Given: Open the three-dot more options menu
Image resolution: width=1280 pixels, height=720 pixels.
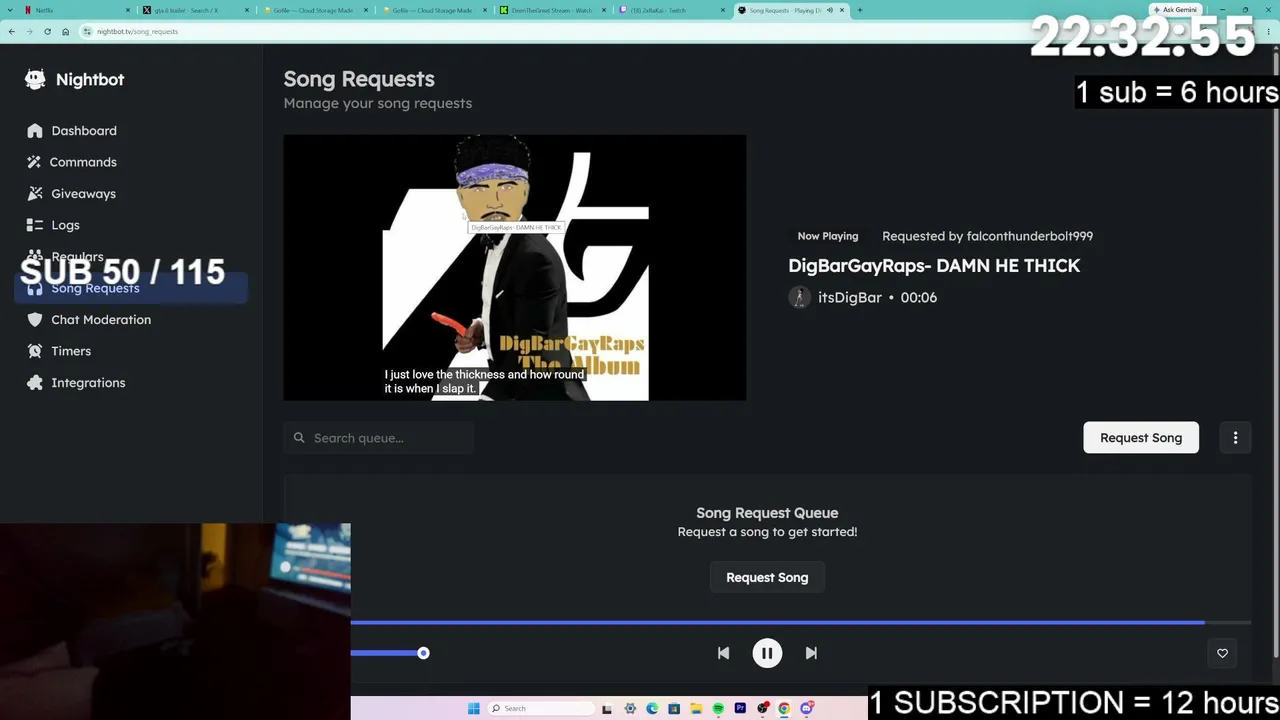Looking at the screenshot, I should click(1235, 437).
